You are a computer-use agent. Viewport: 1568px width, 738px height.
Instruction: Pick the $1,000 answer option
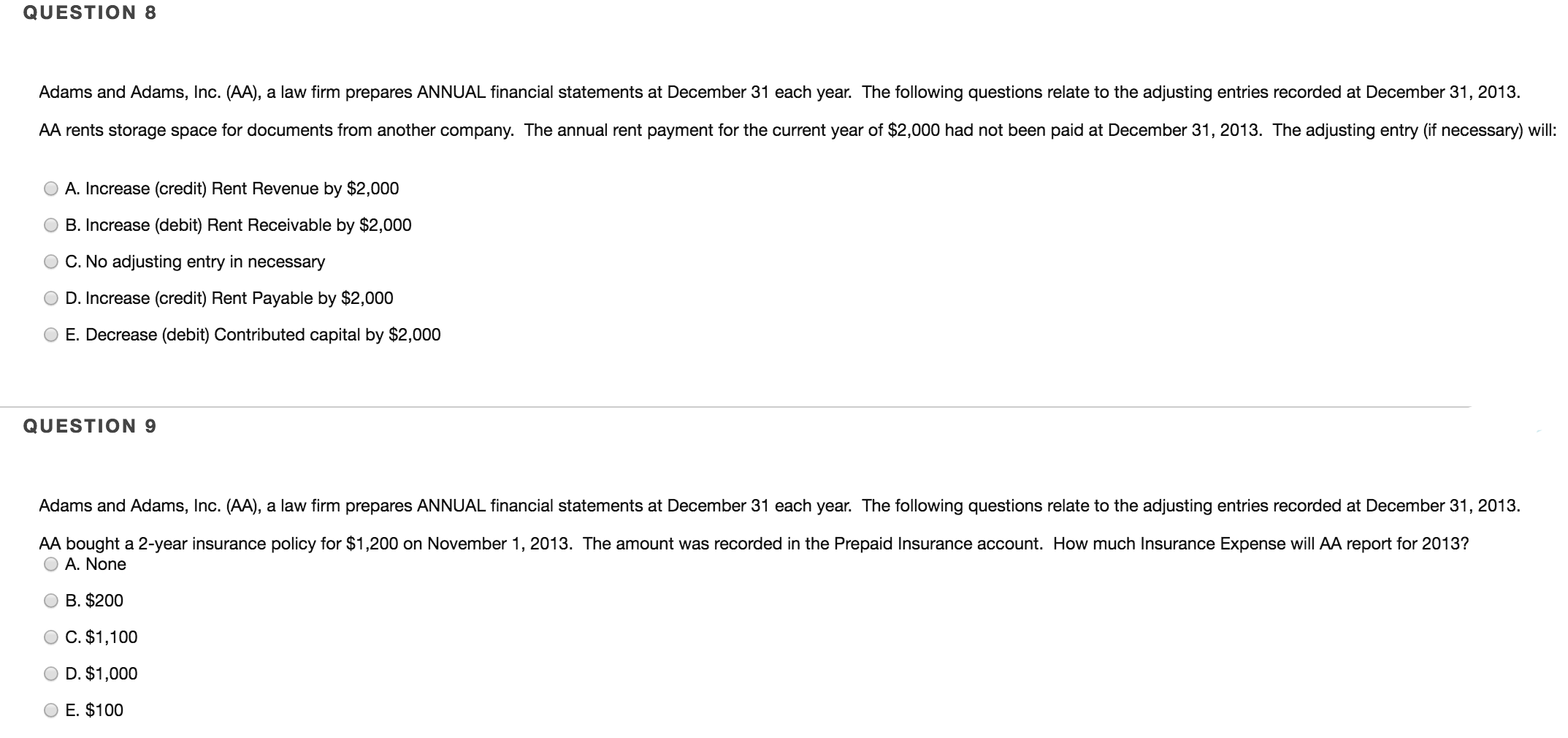(51, 674)
